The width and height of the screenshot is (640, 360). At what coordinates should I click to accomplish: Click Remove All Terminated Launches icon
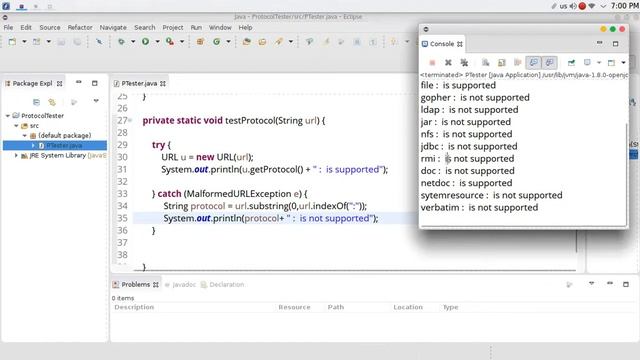pos(464,62)
